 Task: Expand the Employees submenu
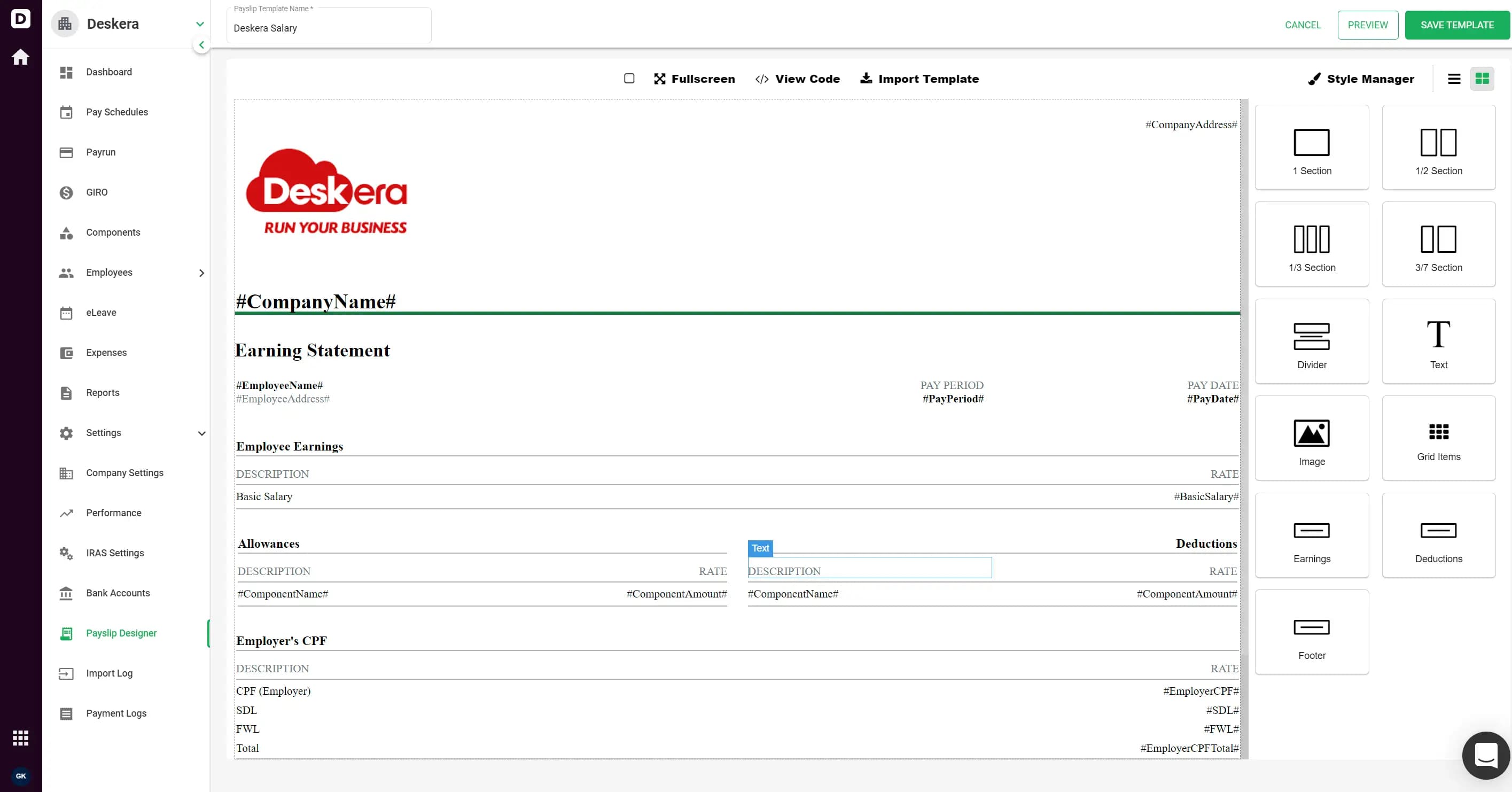tap(202, 273)
